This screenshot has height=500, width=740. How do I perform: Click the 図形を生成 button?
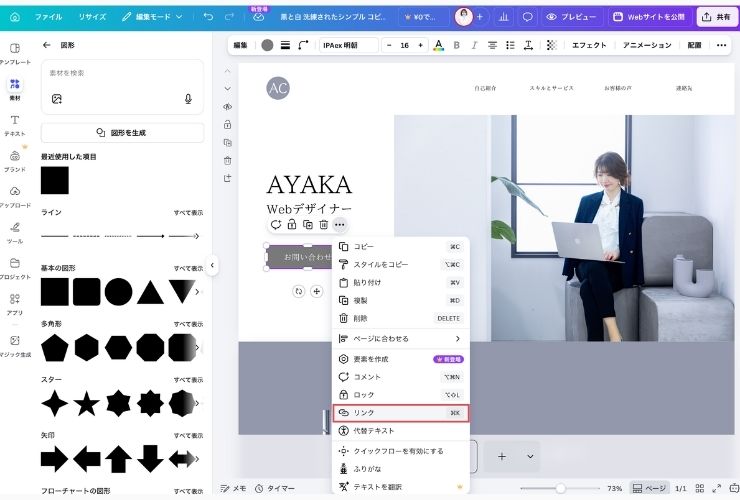point(122,133)
